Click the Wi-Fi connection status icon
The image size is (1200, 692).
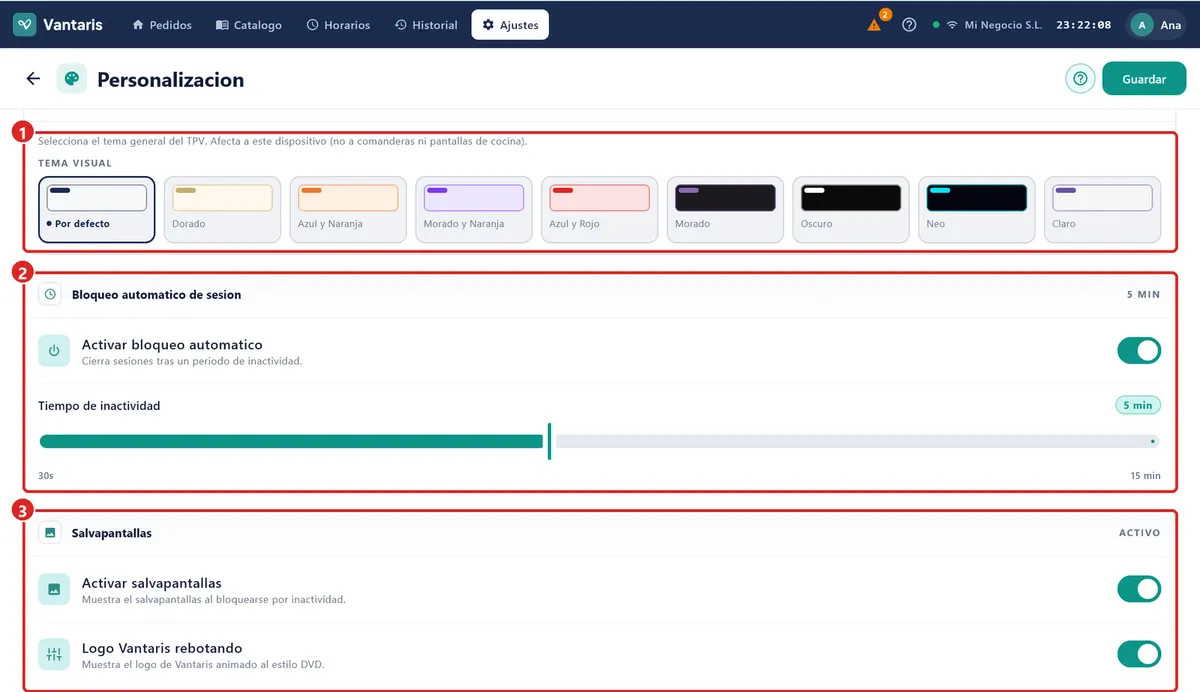pos(952,25)
